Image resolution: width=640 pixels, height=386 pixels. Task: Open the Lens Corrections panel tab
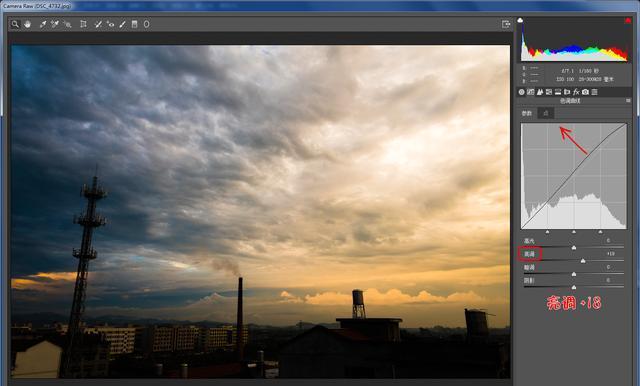point(567,92)
